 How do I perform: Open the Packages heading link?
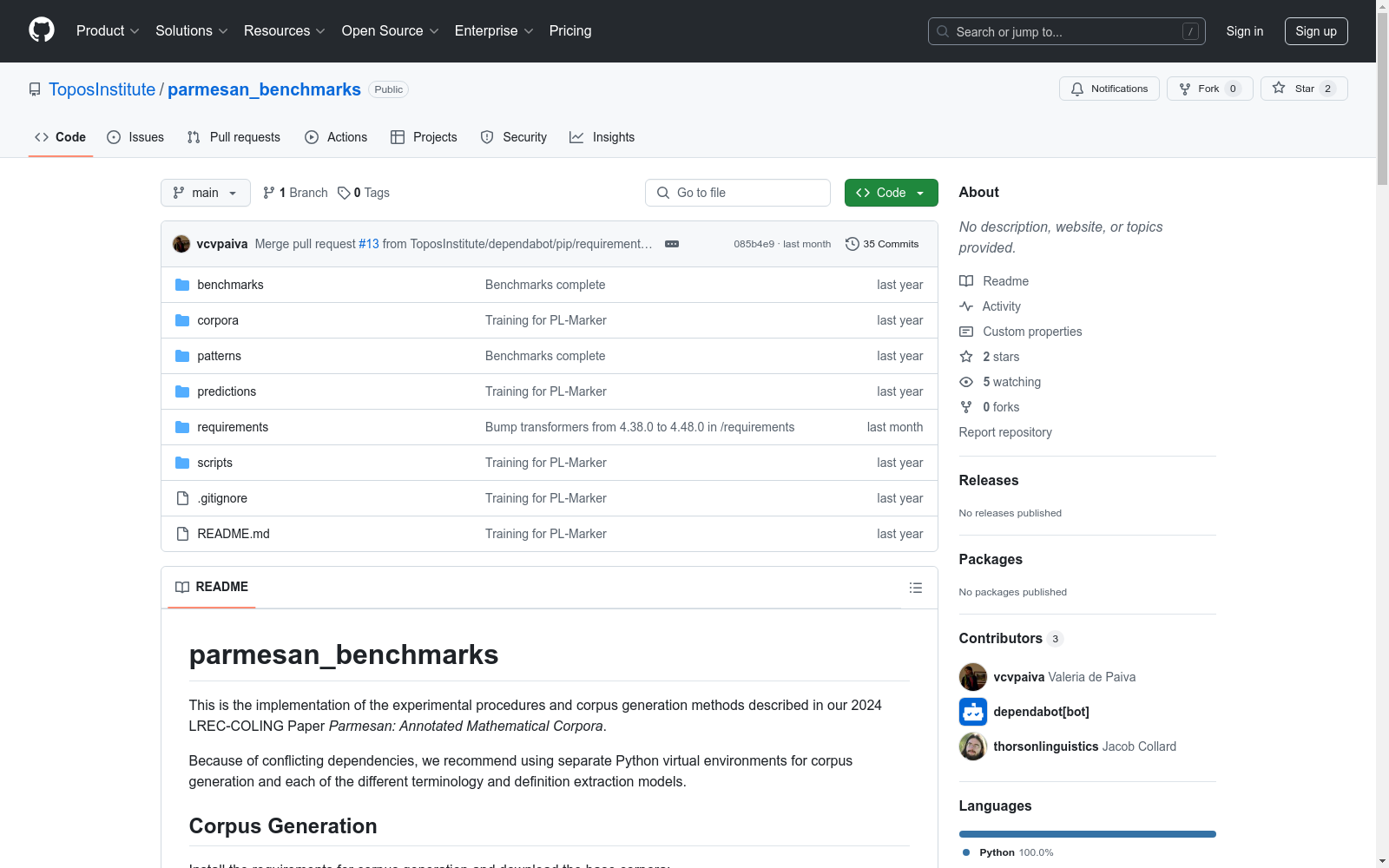click(x=991, y=559)
